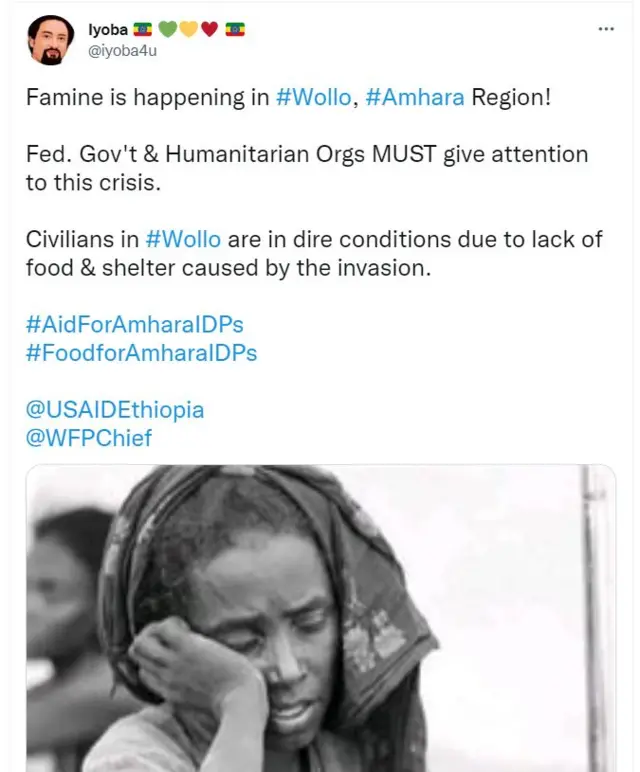Image resolution: width=640 pixels, height=772 pixels.
Task: Expand the attached black-and-white photo
Action: coord(320,618)
